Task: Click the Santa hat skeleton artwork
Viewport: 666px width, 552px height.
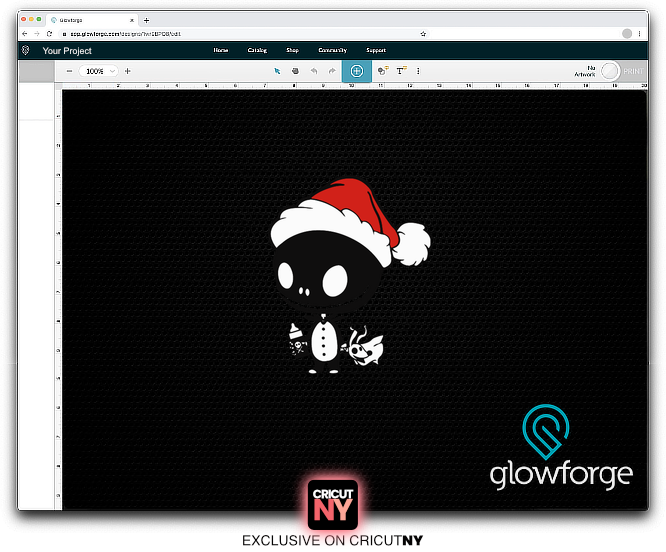Action: (350, 276)
